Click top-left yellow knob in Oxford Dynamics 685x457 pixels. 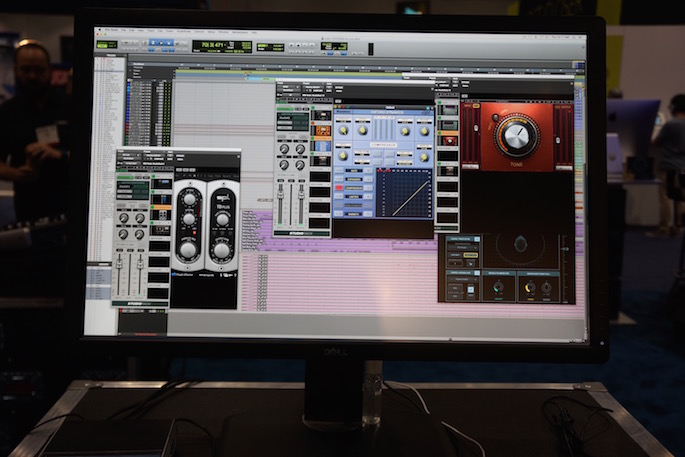tap(343, 130)
